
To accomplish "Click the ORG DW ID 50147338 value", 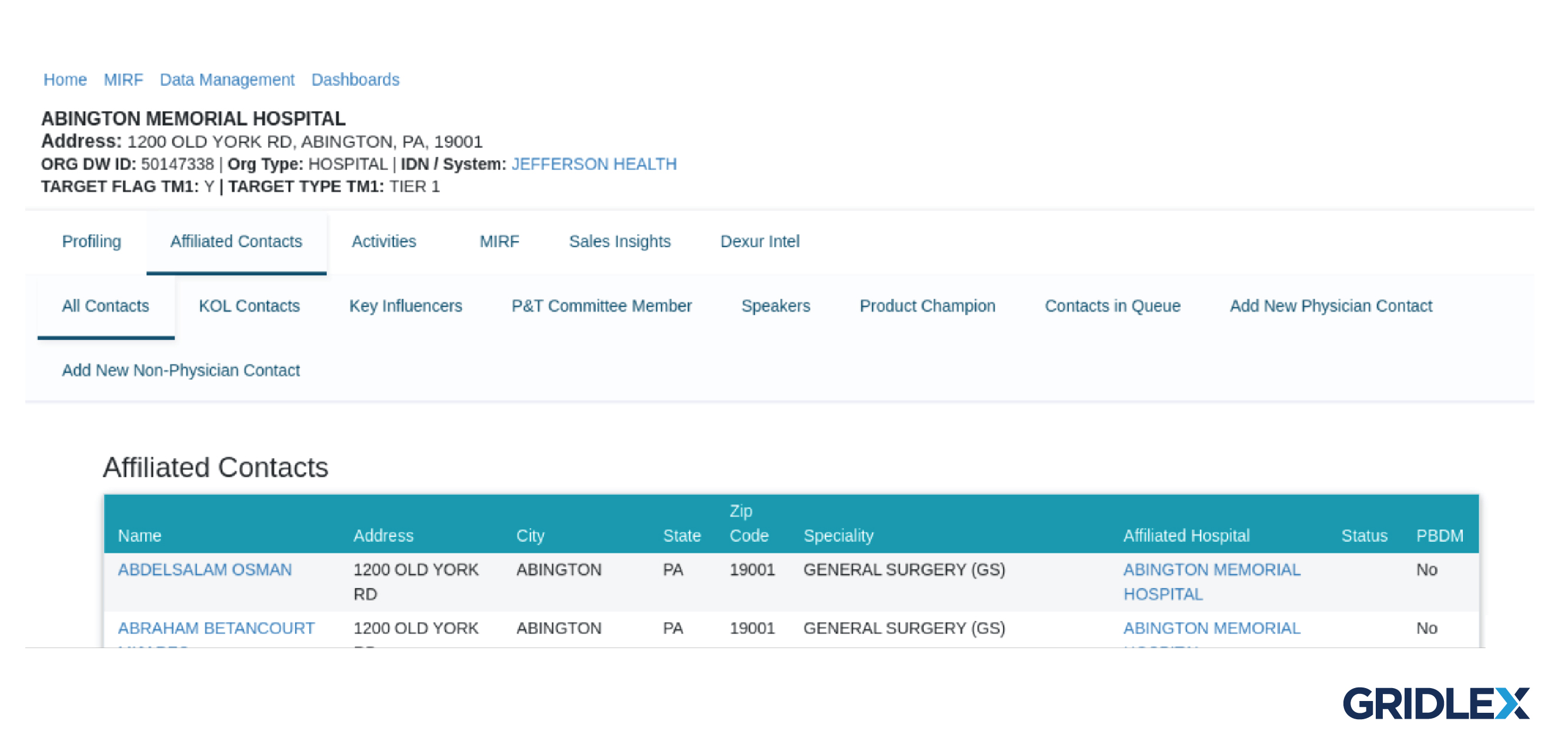I will [x=177, y=164].
